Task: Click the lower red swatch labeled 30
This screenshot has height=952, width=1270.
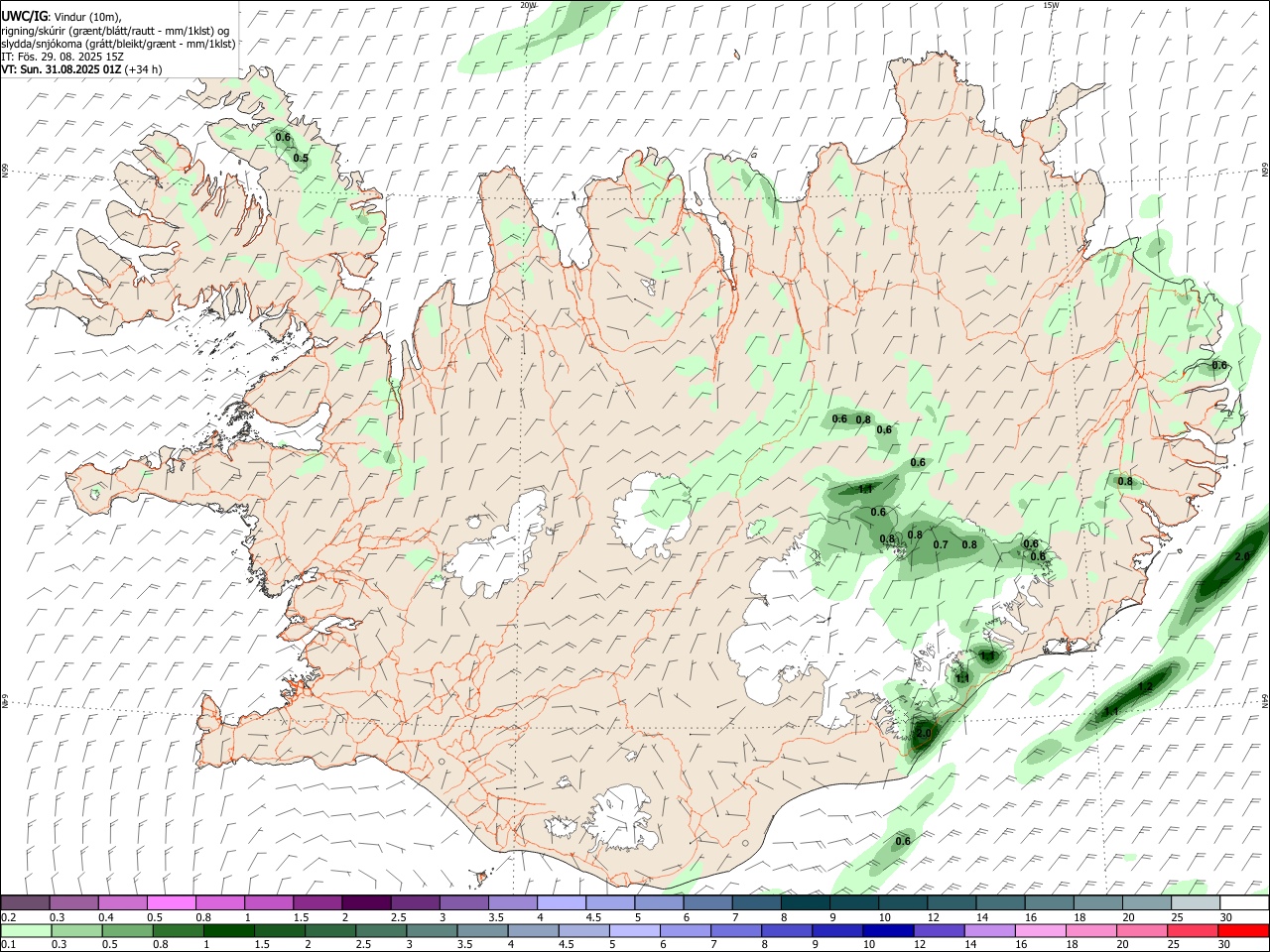Action: coord(1244,931)
